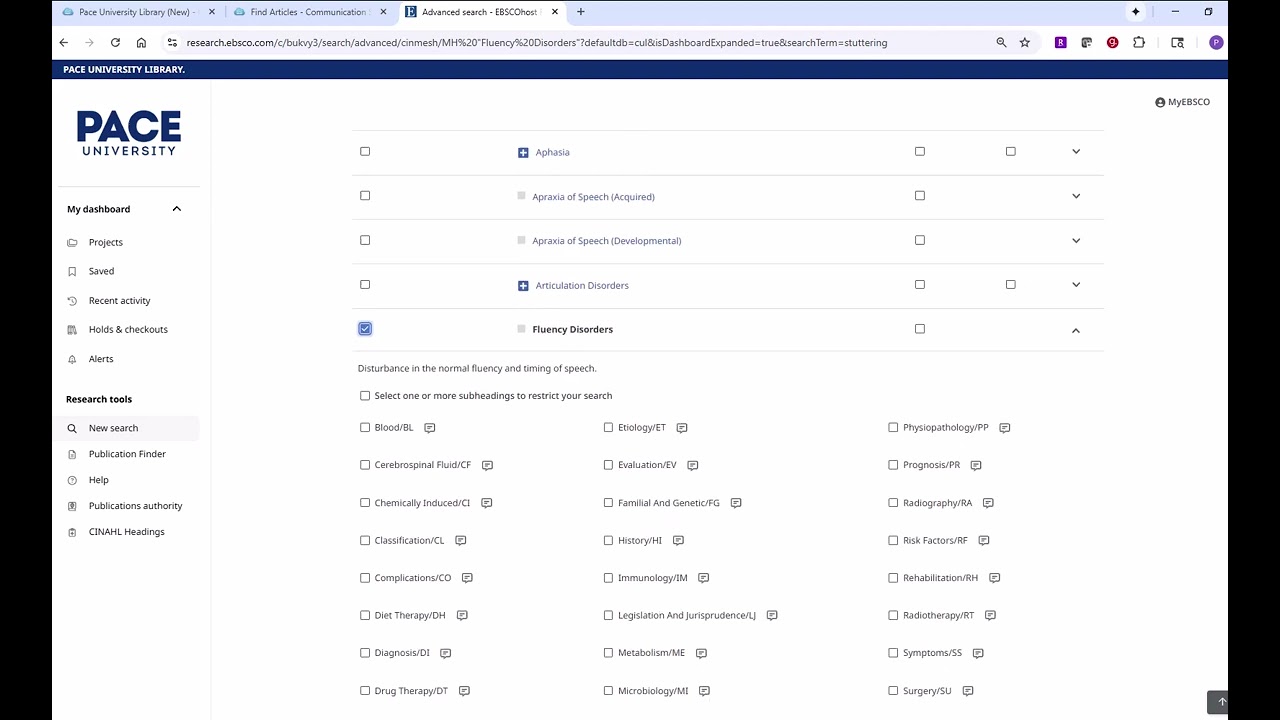This screenshot has width=1280, height=720.
Task: Open scope note icon for History/HI
Action: (678, 541)
